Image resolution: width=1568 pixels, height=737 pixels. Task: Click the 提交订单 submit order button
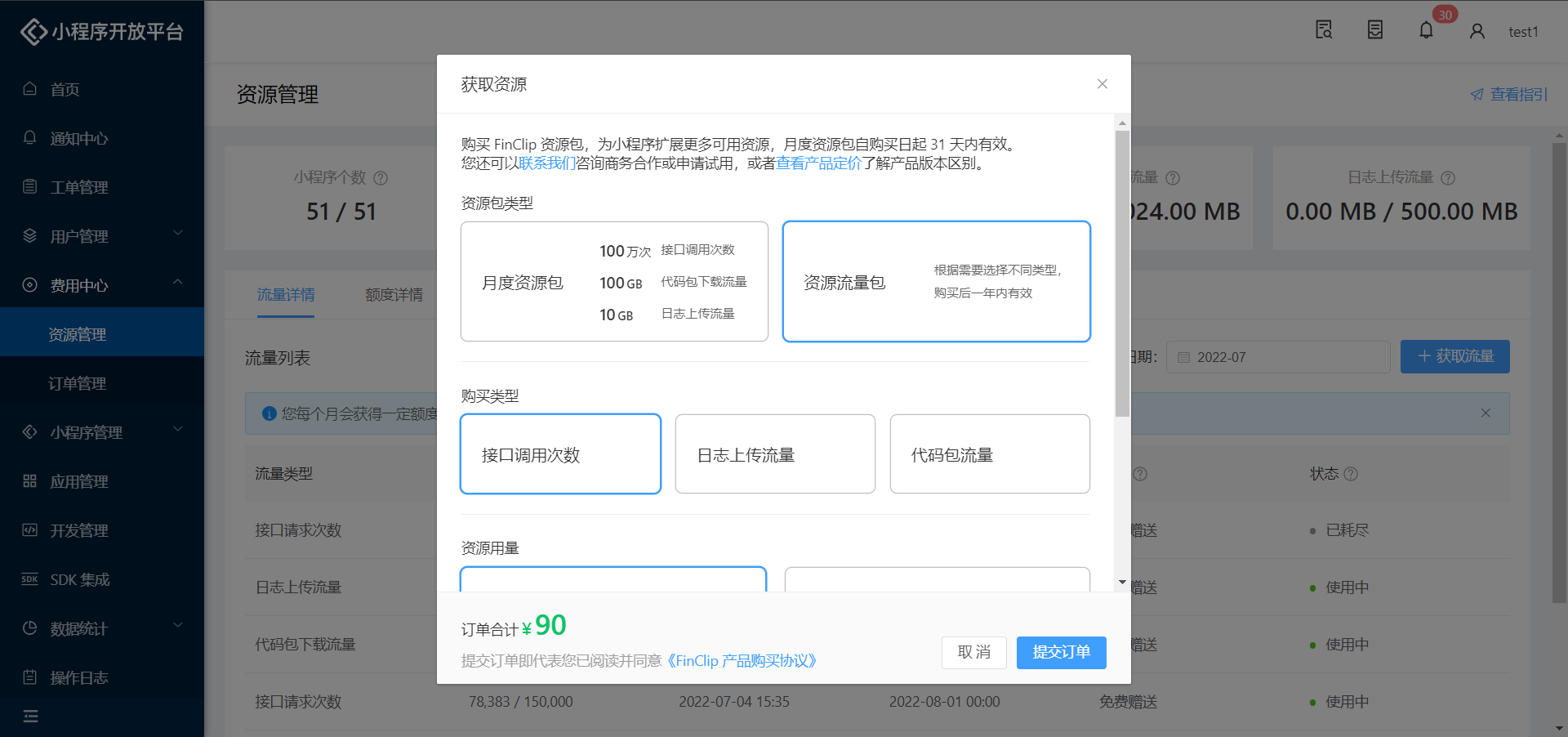(x=1061, y=653)
